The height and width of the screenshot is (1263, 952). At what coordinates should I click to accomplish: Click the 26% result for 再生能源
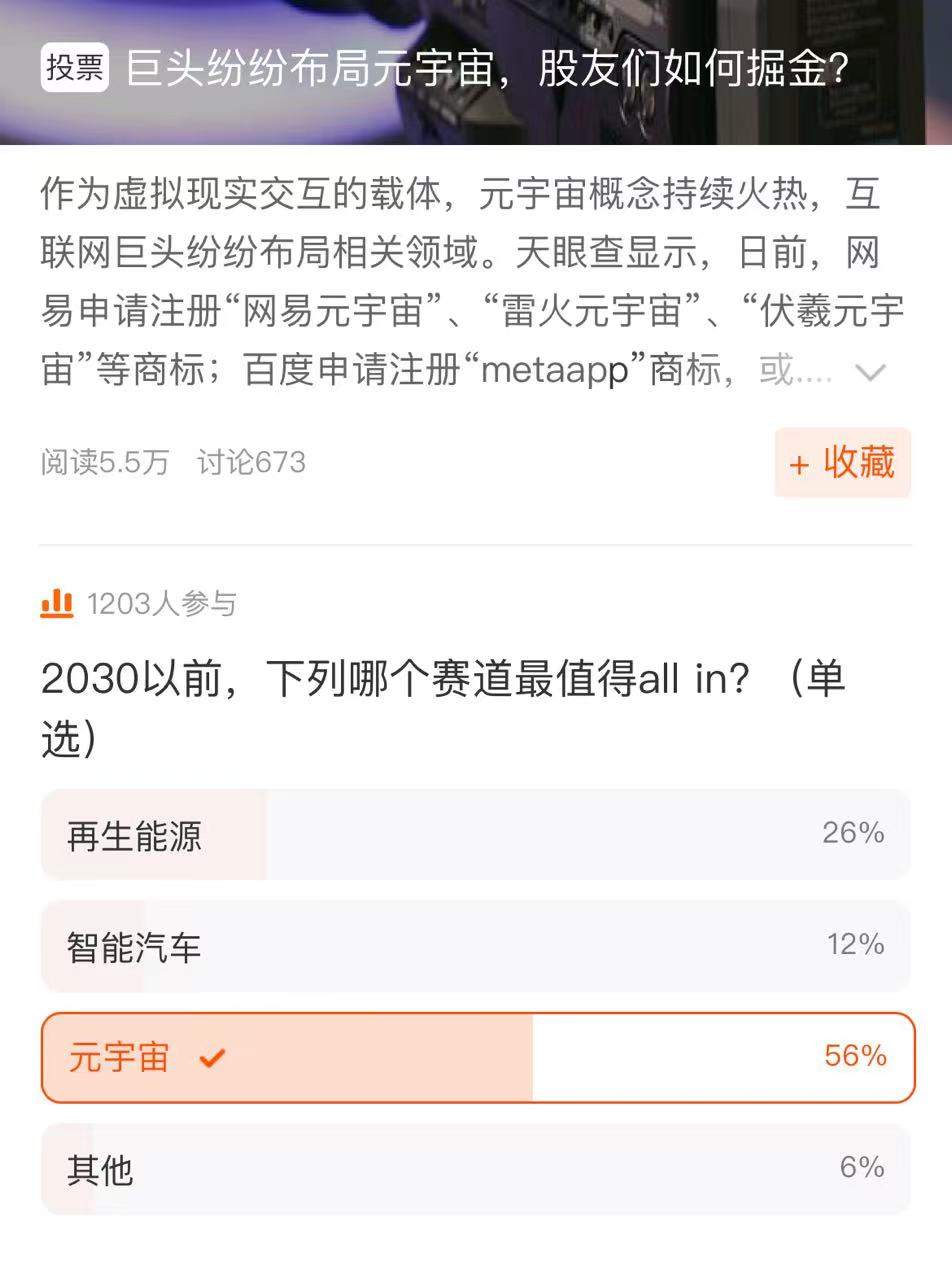(x=853, y=833)
